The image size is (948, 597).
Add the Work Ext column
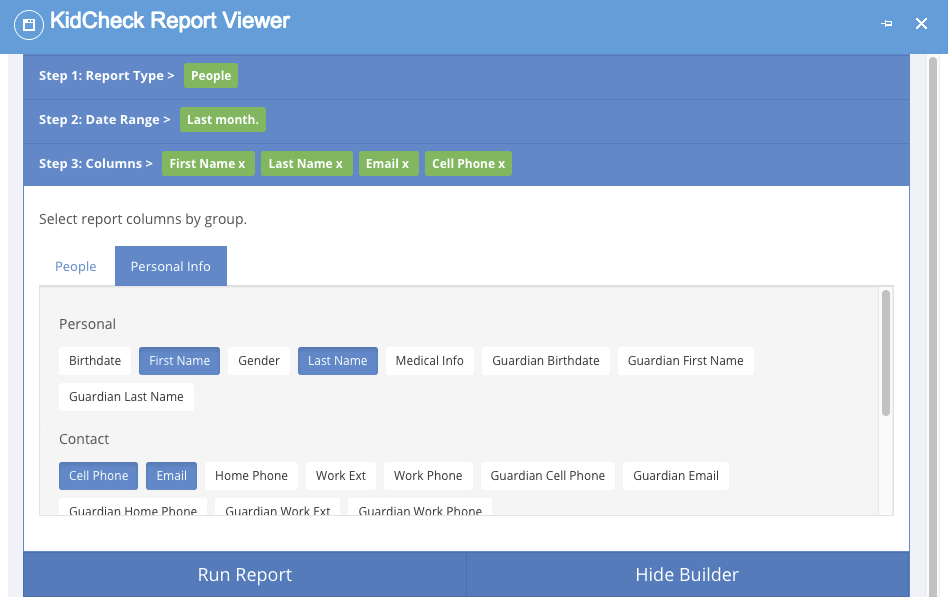(340, 476)
